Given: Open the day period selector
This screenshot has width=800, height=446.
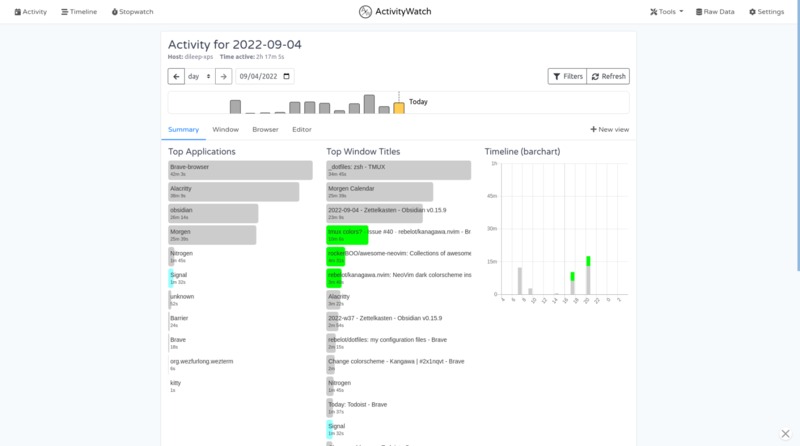Looking at the screenshot, I should [199, 76].
